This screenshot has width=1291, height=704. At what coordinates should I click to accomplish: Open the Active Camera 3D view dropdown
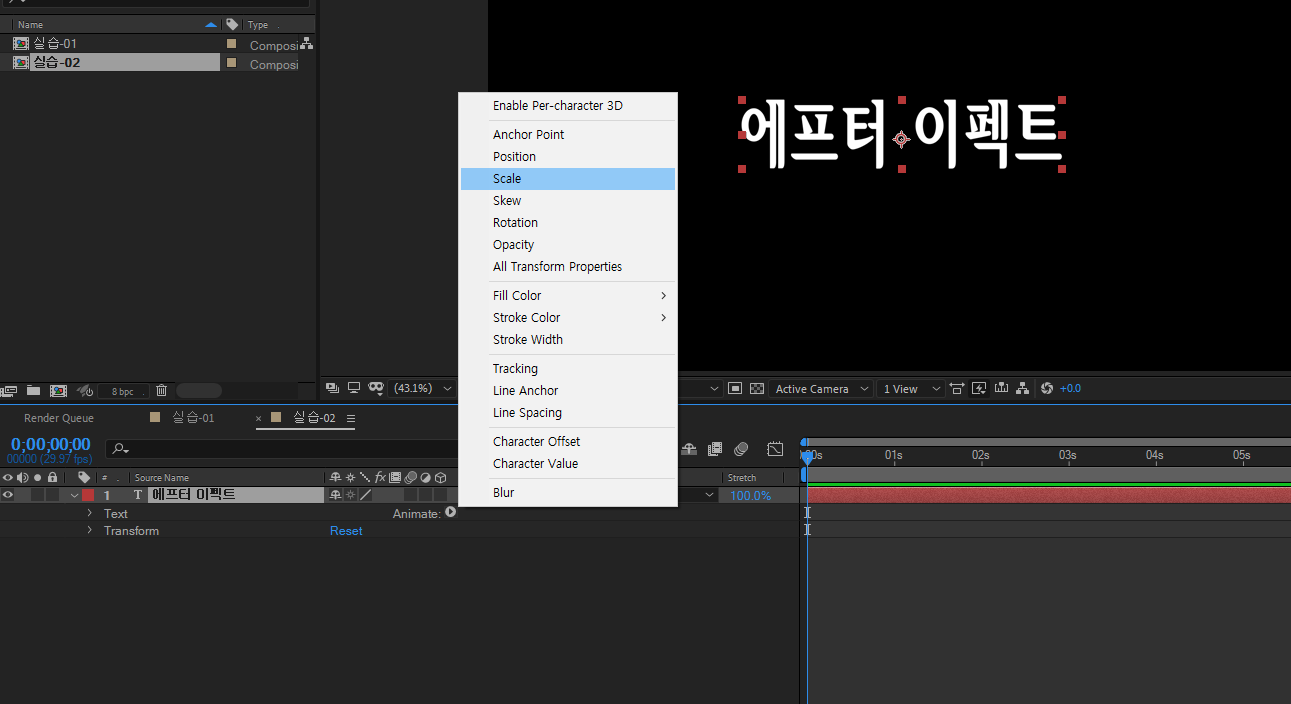[822, 389]
